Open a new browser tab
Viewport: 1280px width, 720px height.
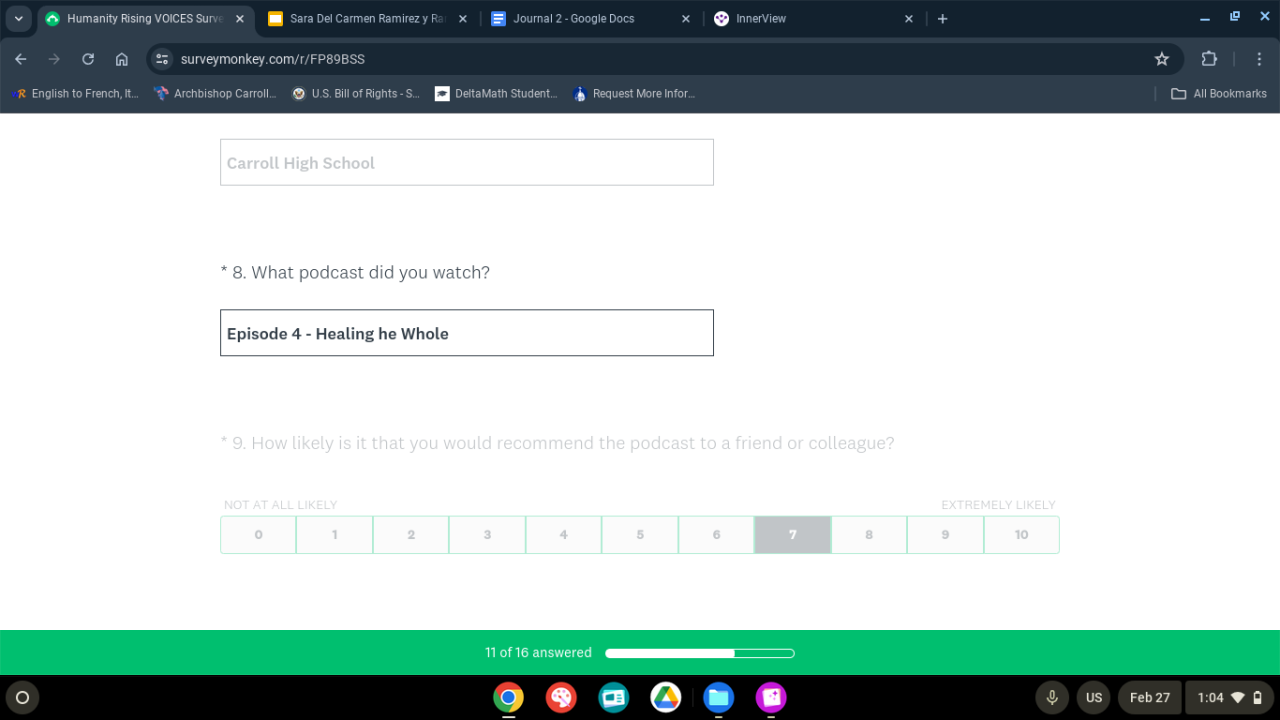942,19
